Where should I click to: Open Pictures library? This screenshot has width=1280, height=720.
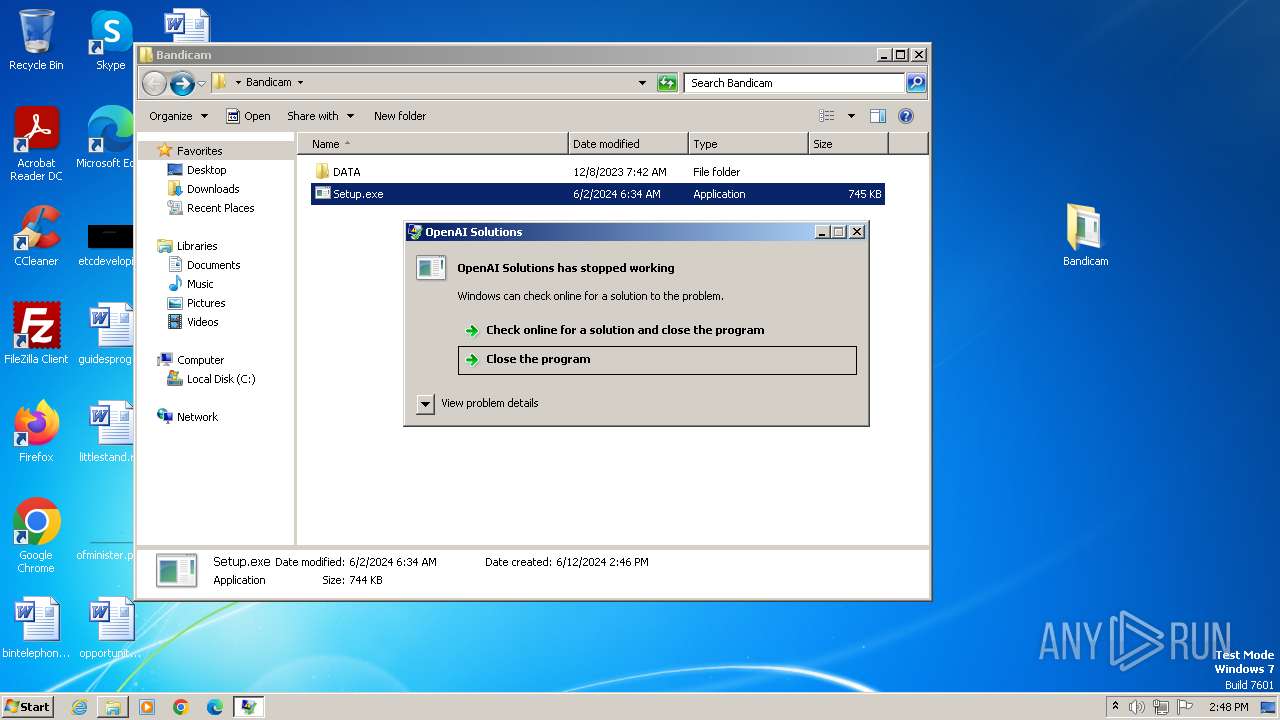(206, 303)
